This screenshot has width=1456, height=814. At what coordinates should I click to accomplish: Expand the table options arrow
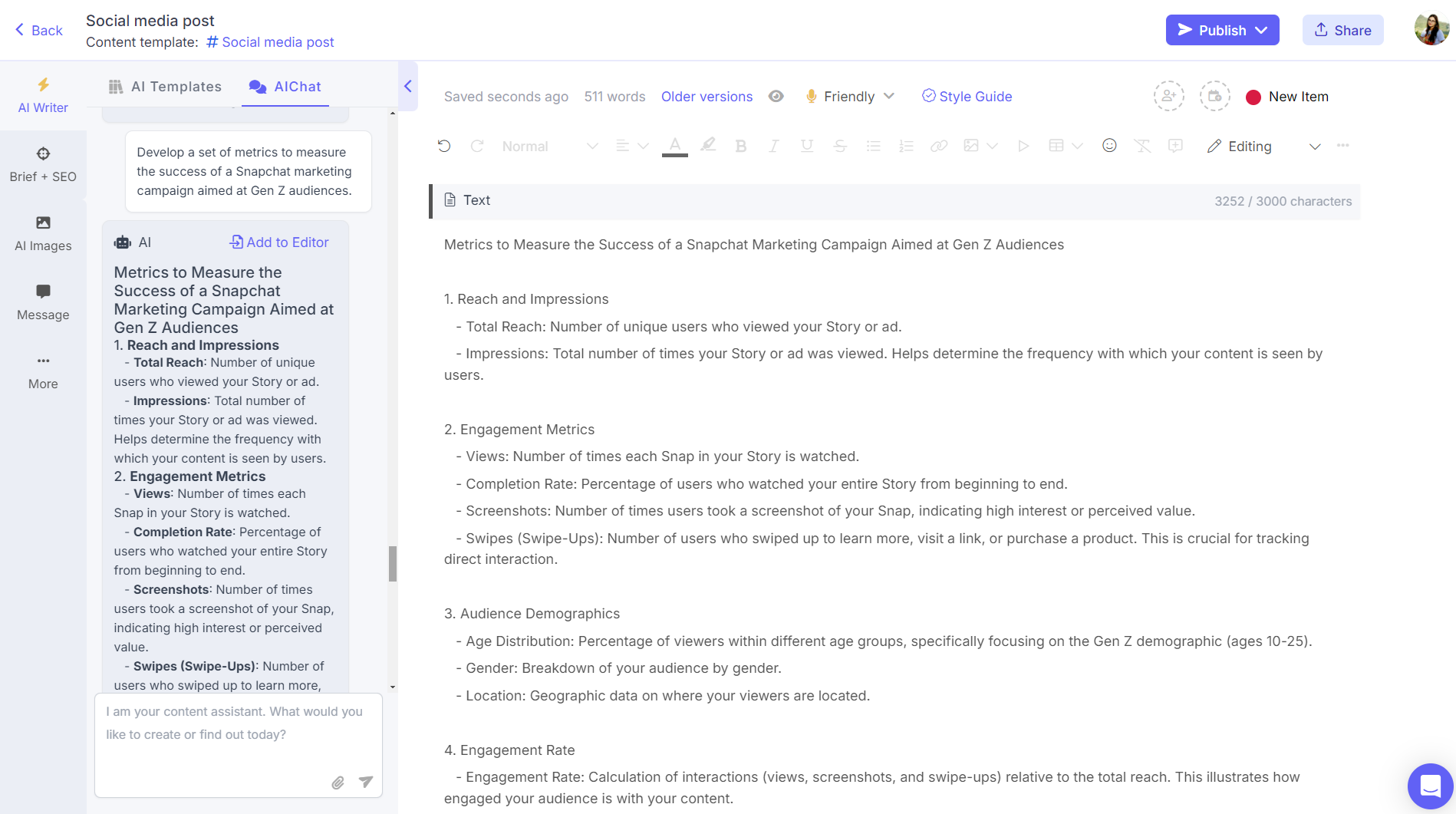pos(1077,146)
